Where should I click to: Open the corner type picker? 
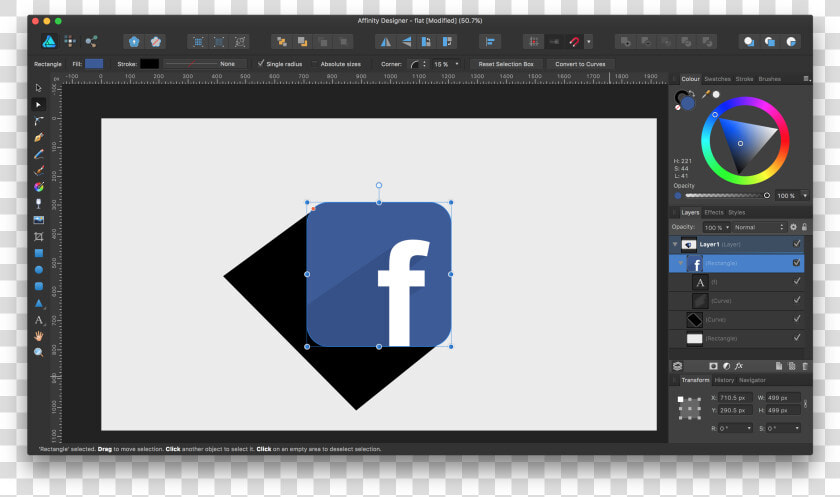(x=418, y=64)
